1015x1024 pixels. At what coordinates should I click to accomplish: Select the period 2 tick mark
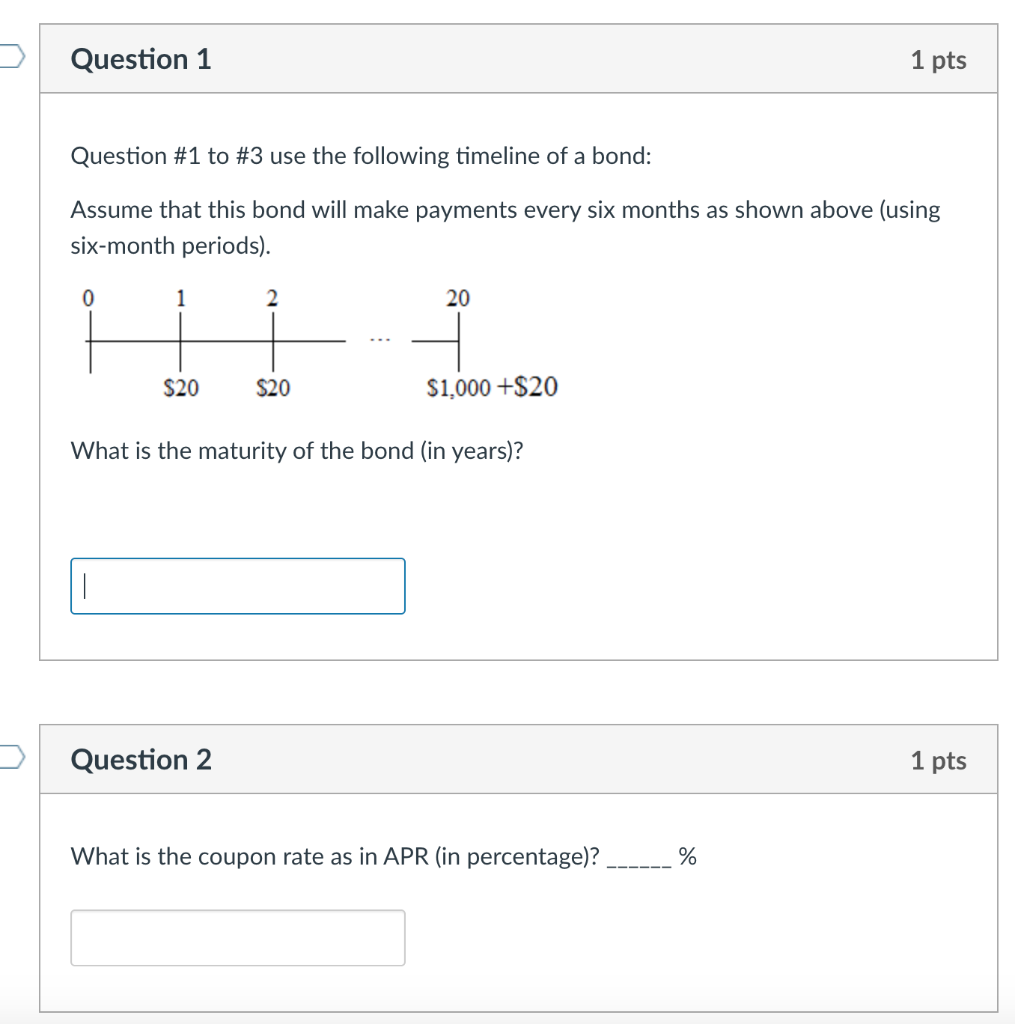(x=272, y=340)
